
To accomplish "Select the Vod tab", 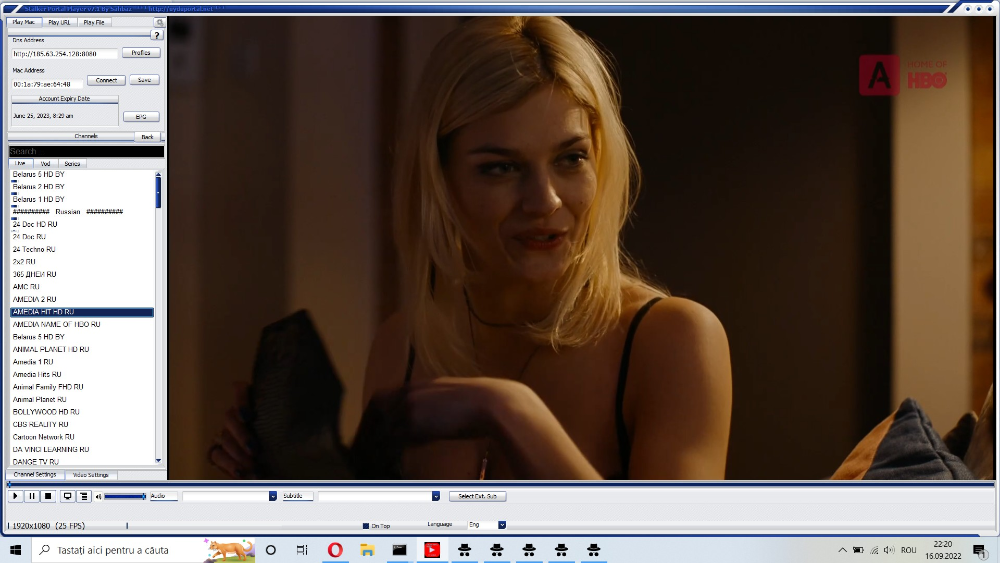I will 45,164.
